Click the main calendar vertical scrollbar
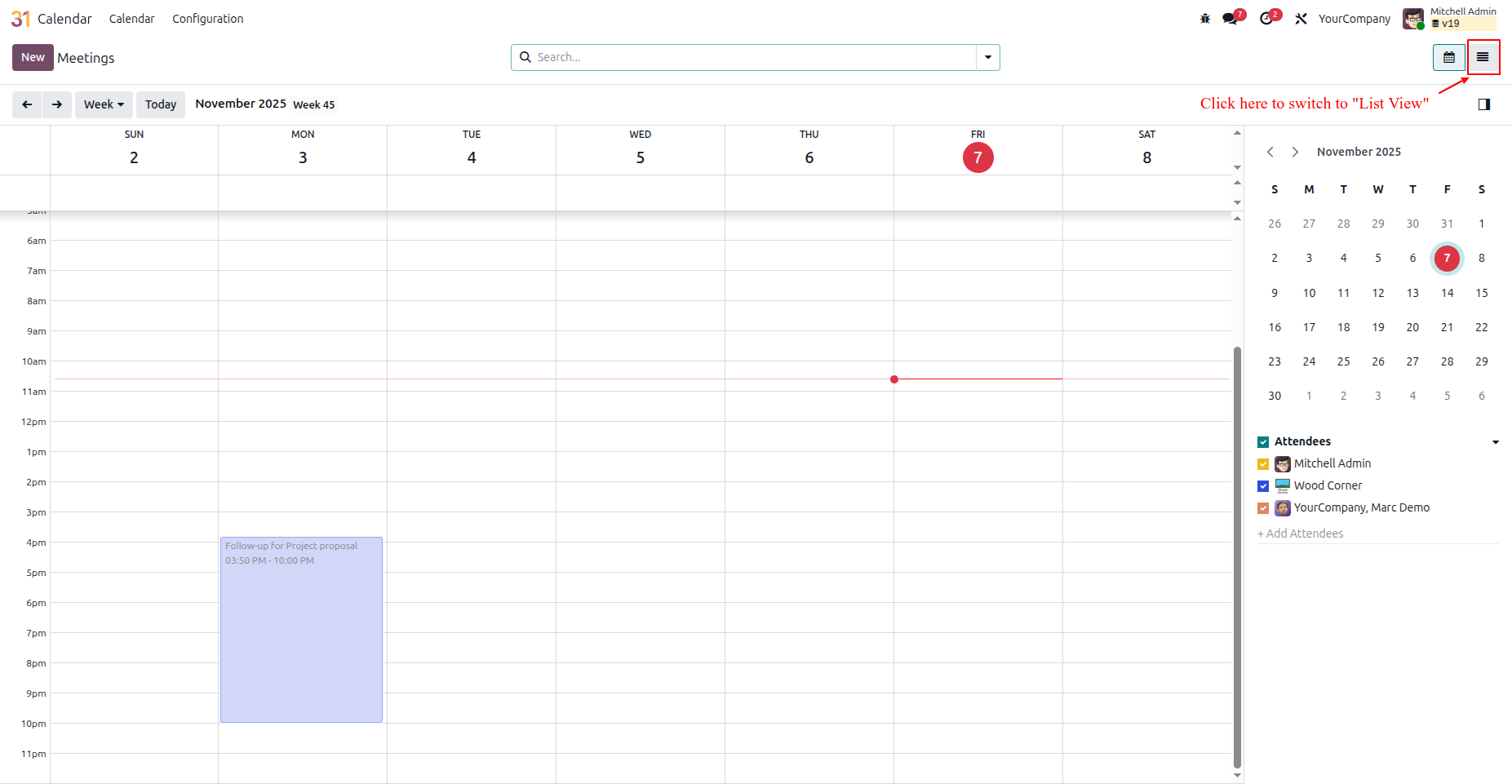The width and height of the screenshot is (1512, 784). click(1237, 557)
